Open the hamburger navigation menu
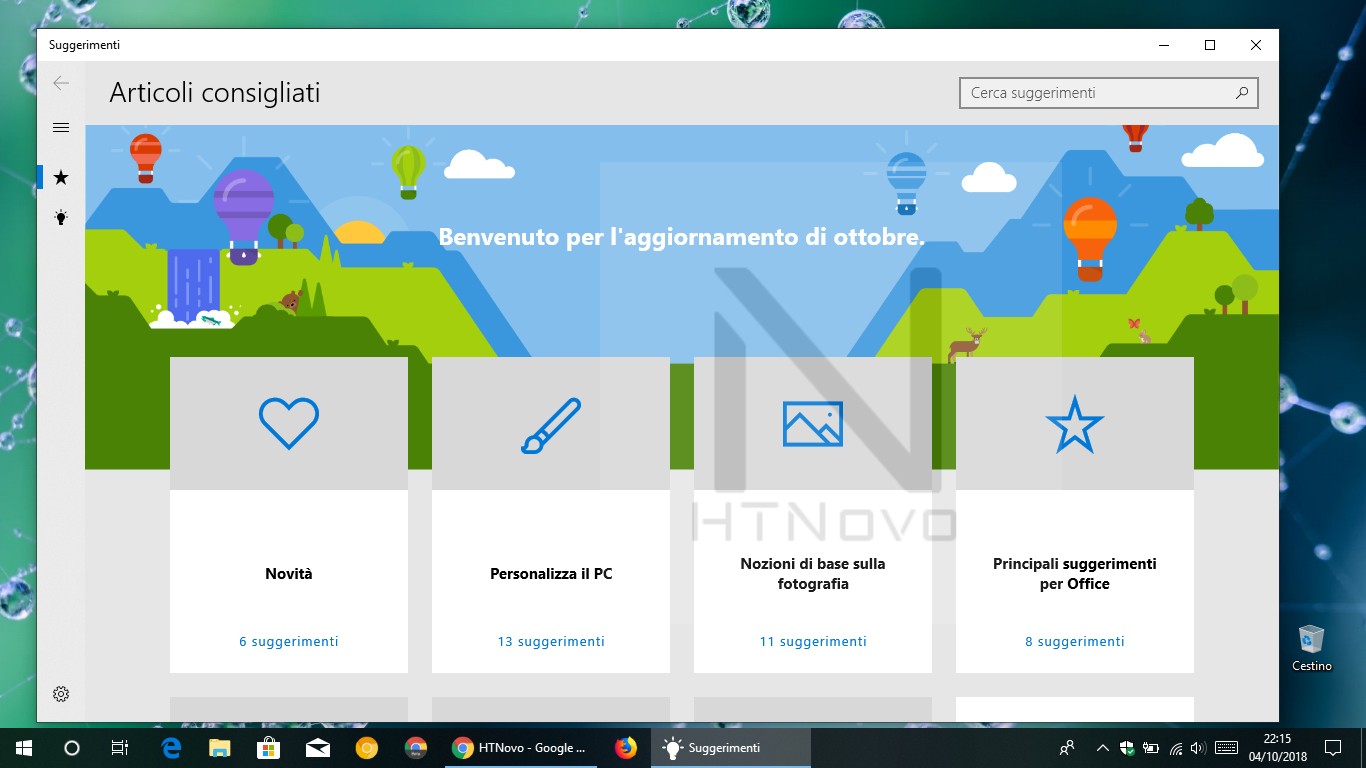 pos(60,127)
